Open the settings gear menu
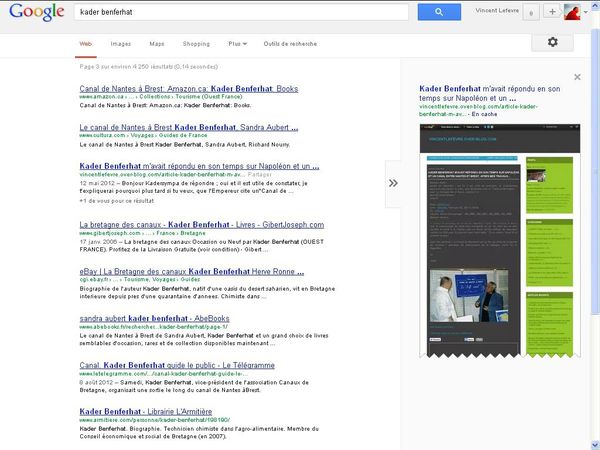Image resolution: width=600 pixels, height=450 pixels. (x=552, y=42)
